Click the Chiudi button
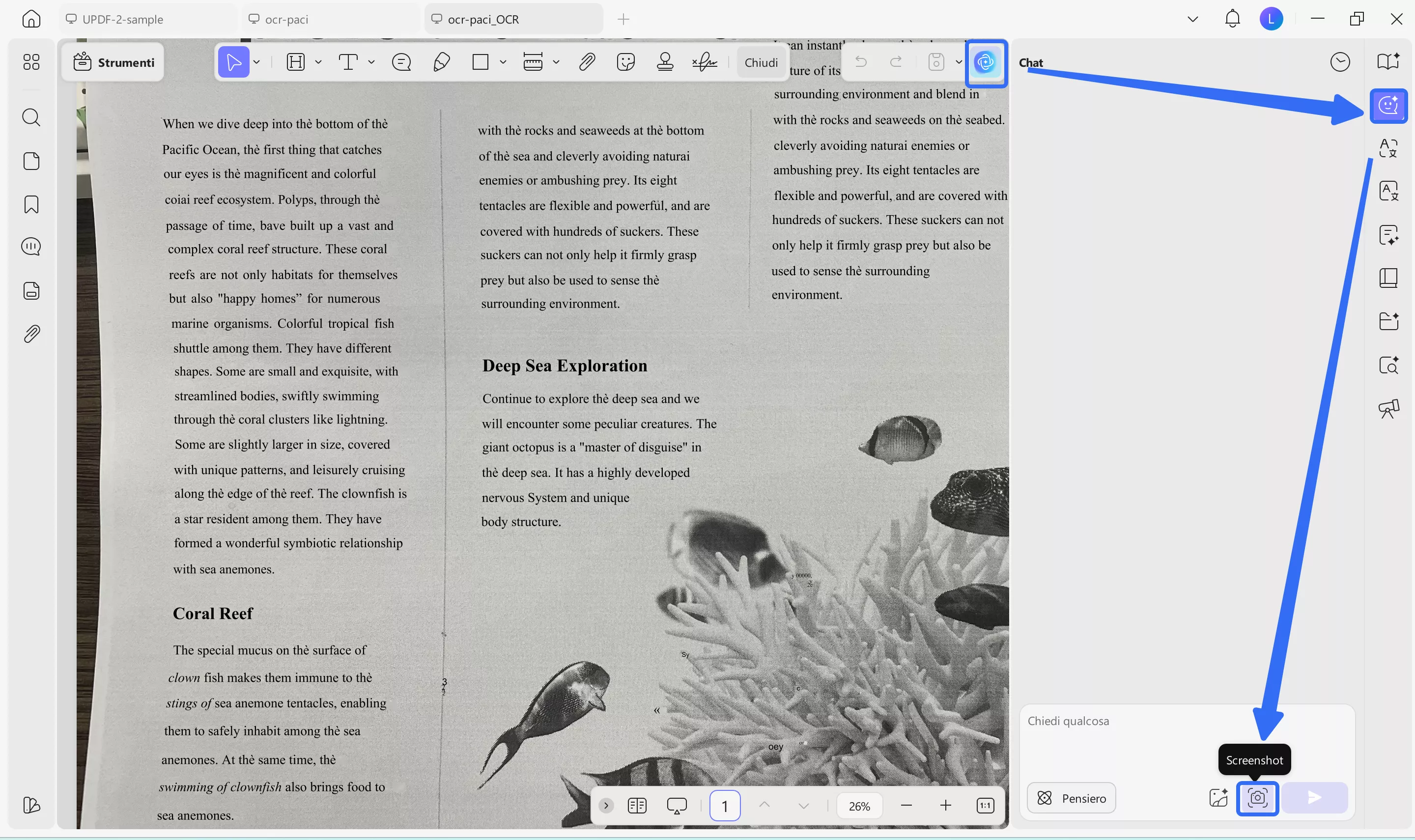The height and width of the screenshot is (840, 1415). click(x=761, y=62)
